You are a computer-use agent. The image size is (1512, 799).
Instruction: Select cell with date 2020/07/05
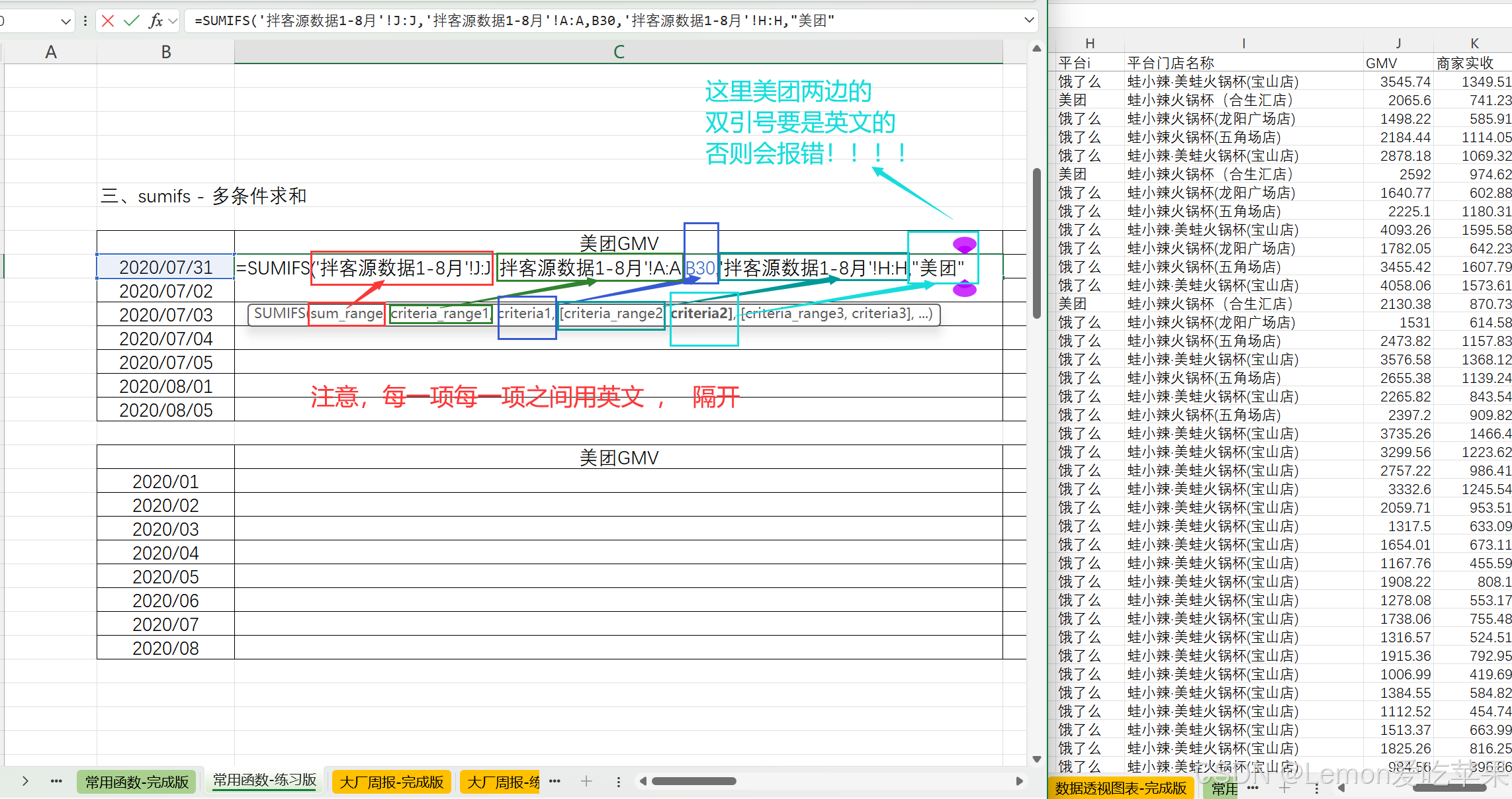[x=166, y=362]
